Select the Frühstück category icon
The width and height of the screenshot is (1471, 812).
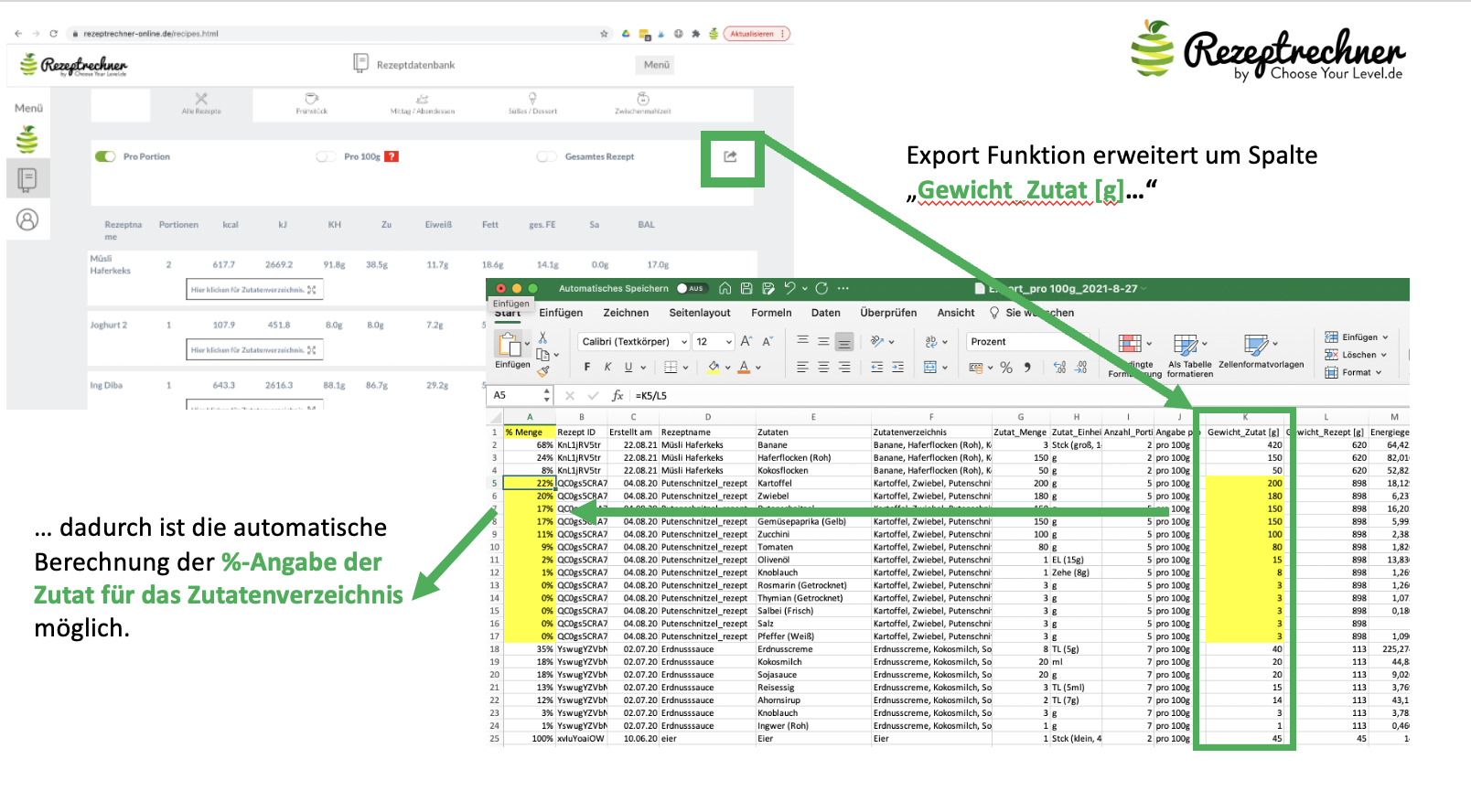pos(311,99)
